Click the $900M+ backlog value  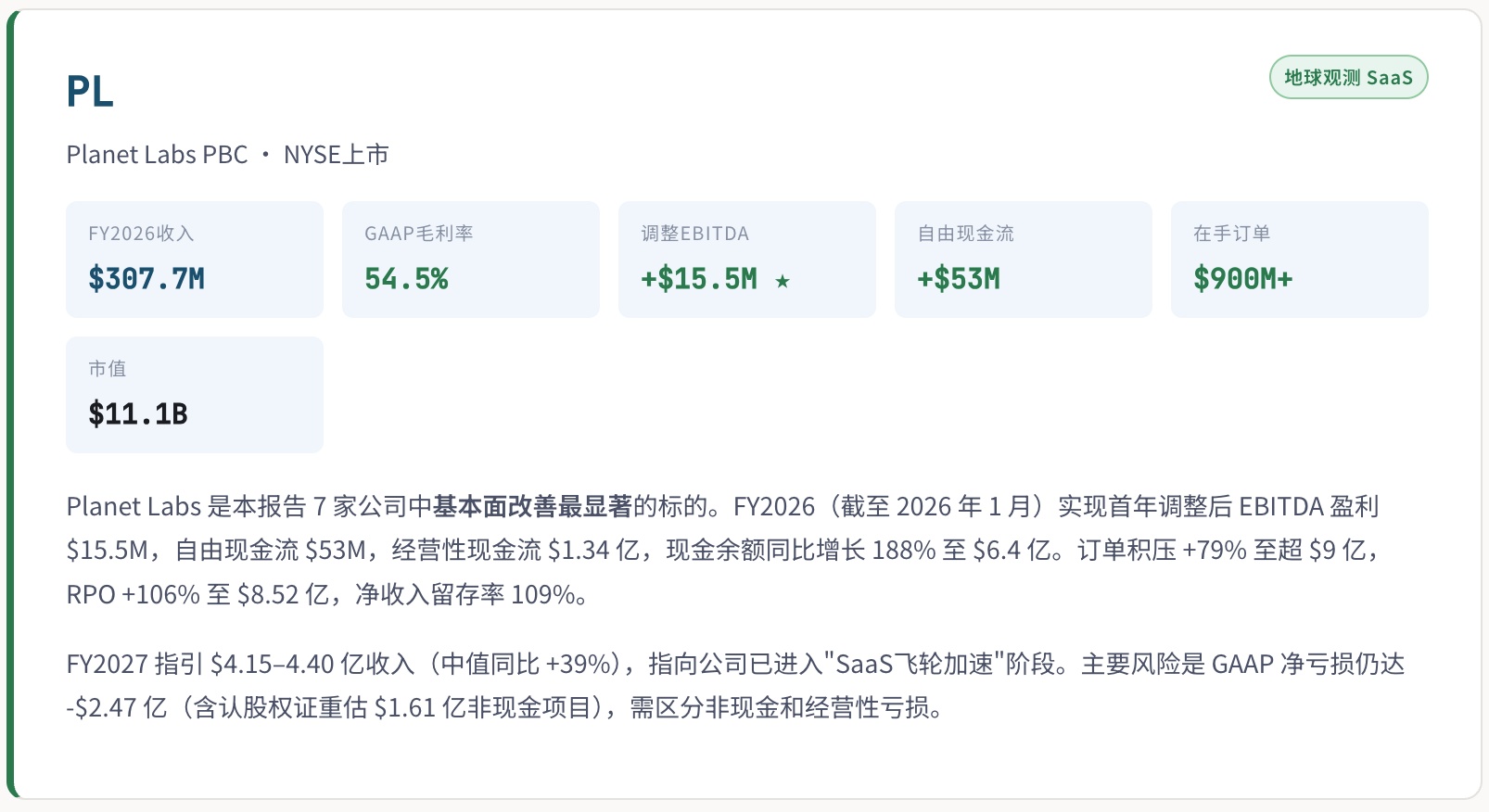click(x=1242, y=279)
